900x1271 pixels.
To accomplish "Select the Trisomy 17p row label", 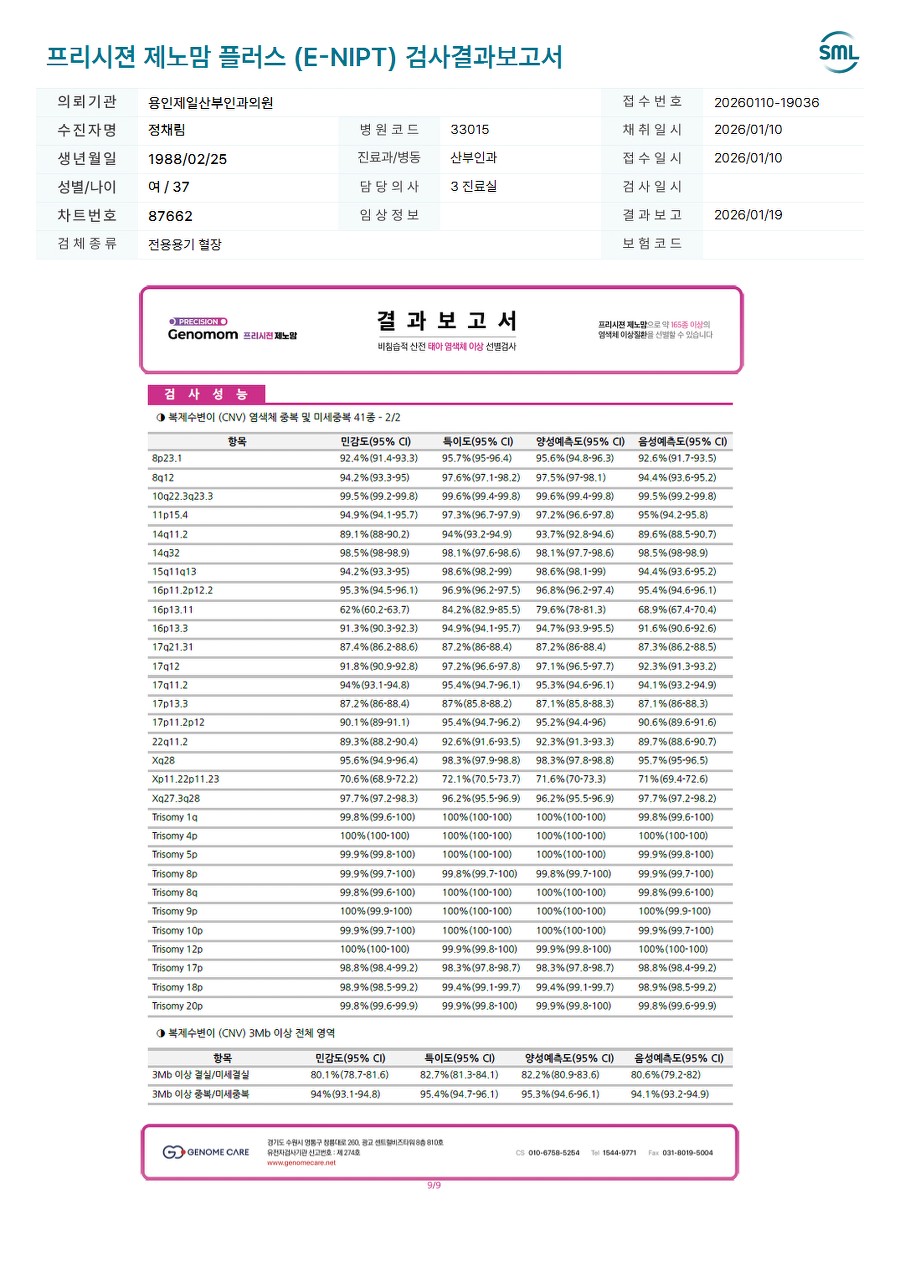I will (x=177, y=967).
